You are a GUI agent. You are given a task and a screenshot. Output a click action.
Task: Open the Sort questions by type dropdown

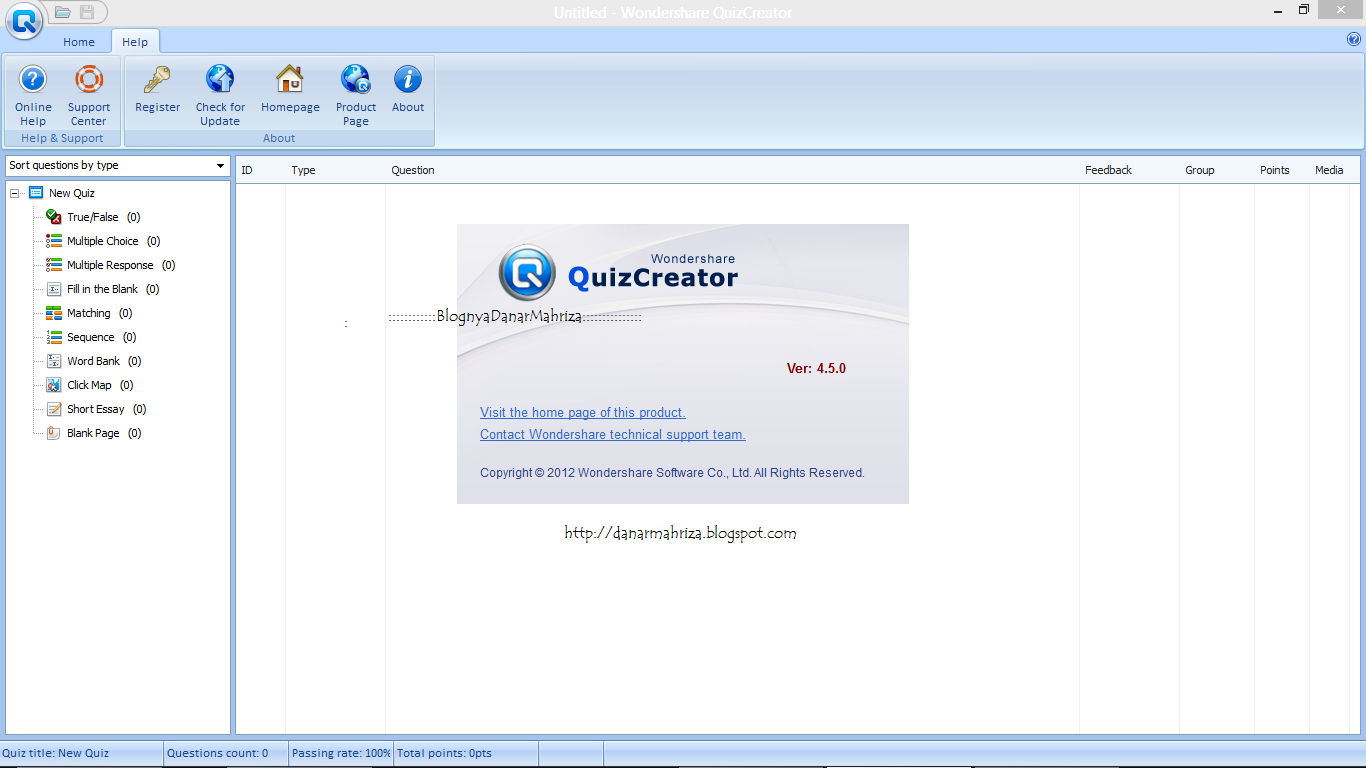(117, 165)
